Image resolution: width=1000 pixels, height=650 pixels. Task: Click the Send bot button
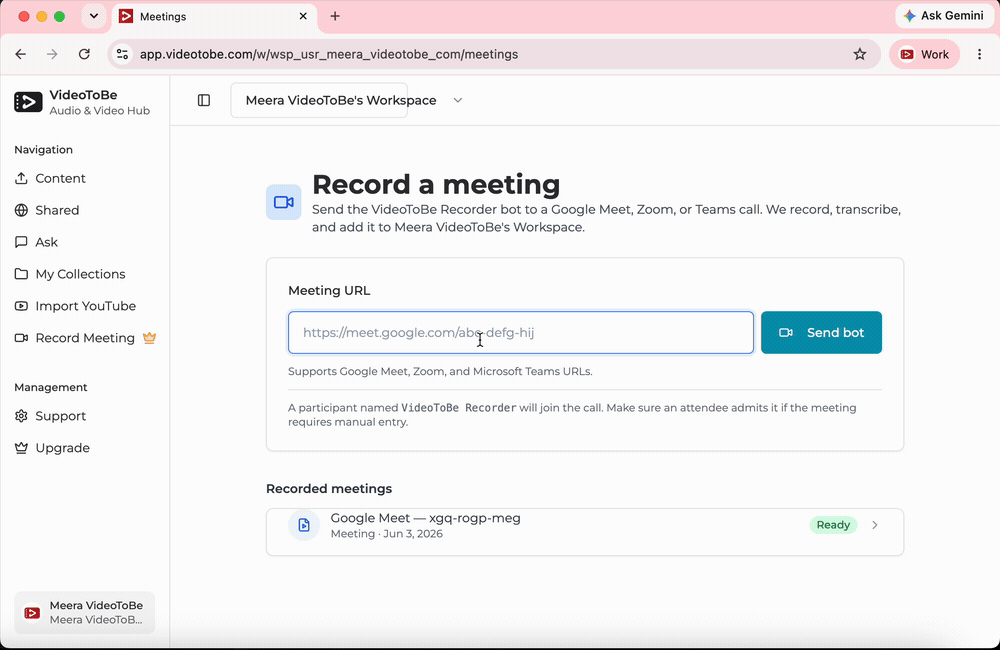(821, 332)
